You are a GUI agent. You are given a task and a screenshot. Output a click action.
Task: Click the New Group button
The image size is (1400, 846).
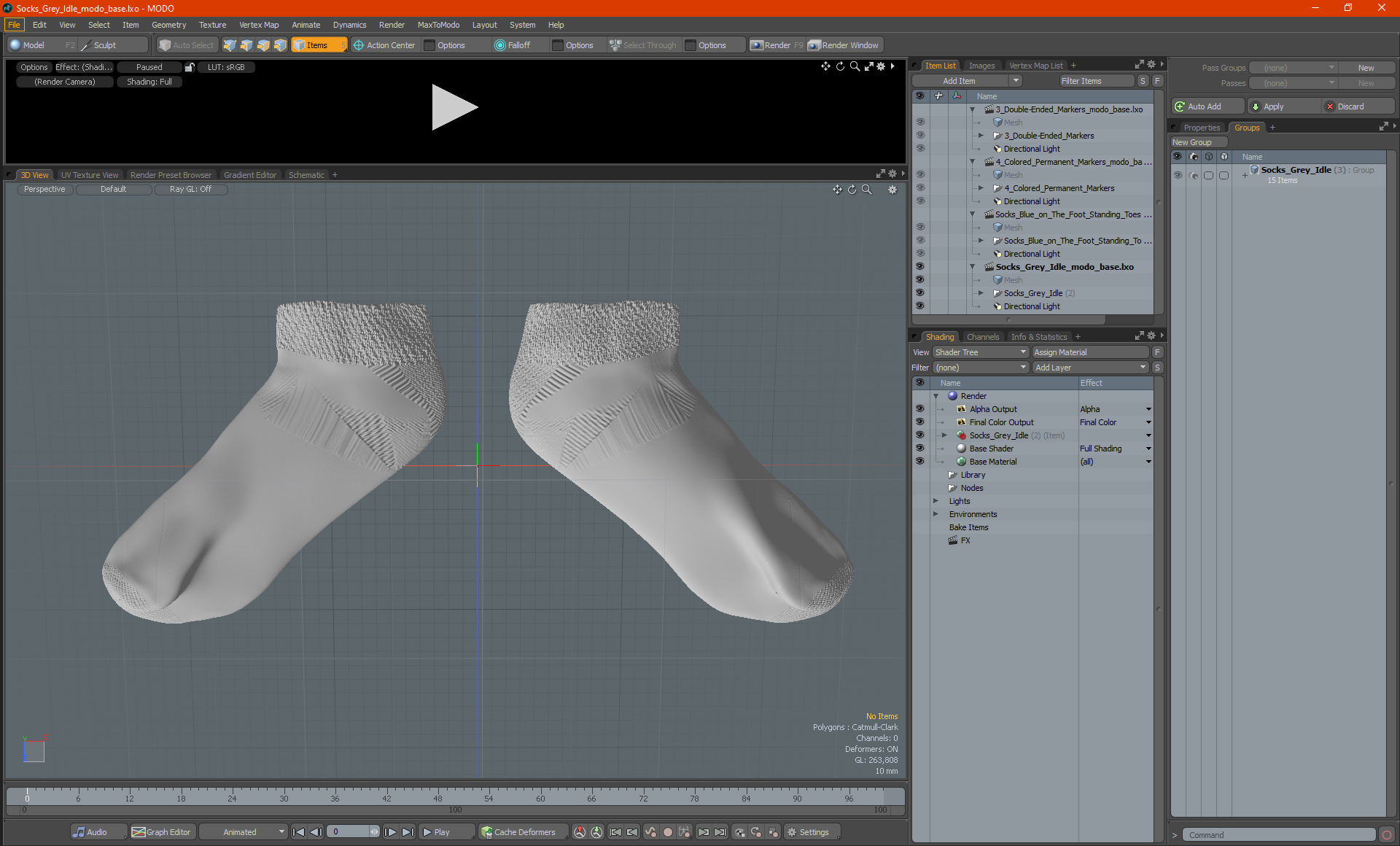coord(1199,142)
